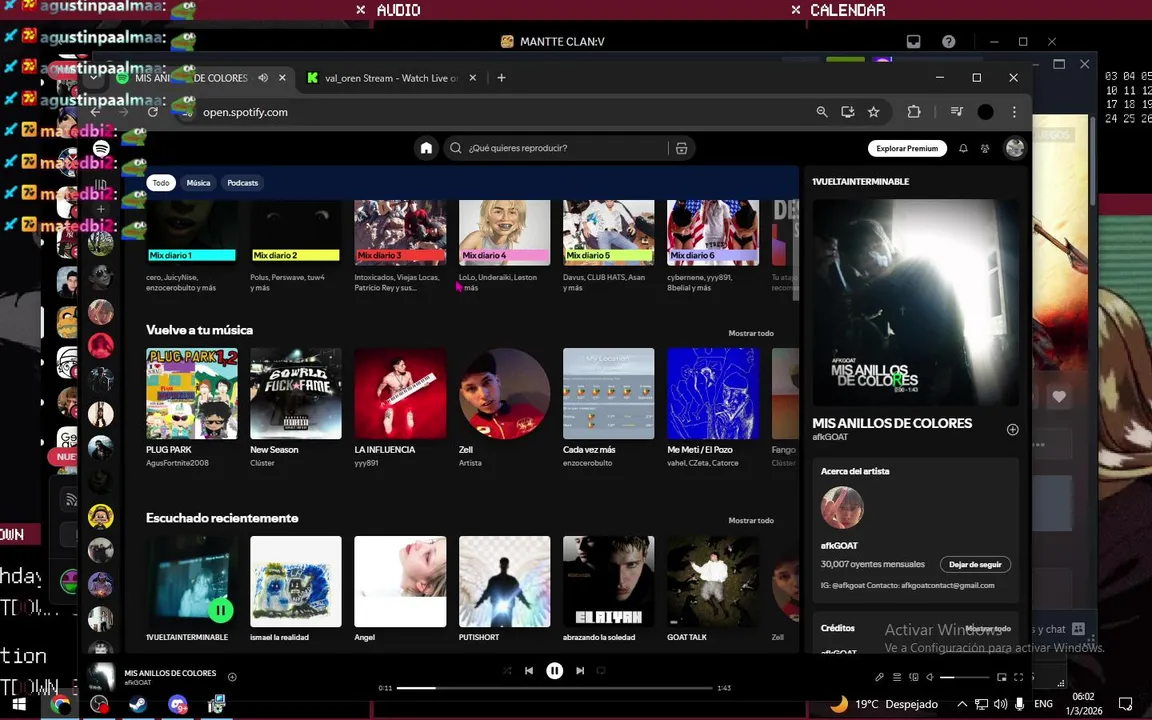Mute the Spotify tab audio icon

[263, 78]
